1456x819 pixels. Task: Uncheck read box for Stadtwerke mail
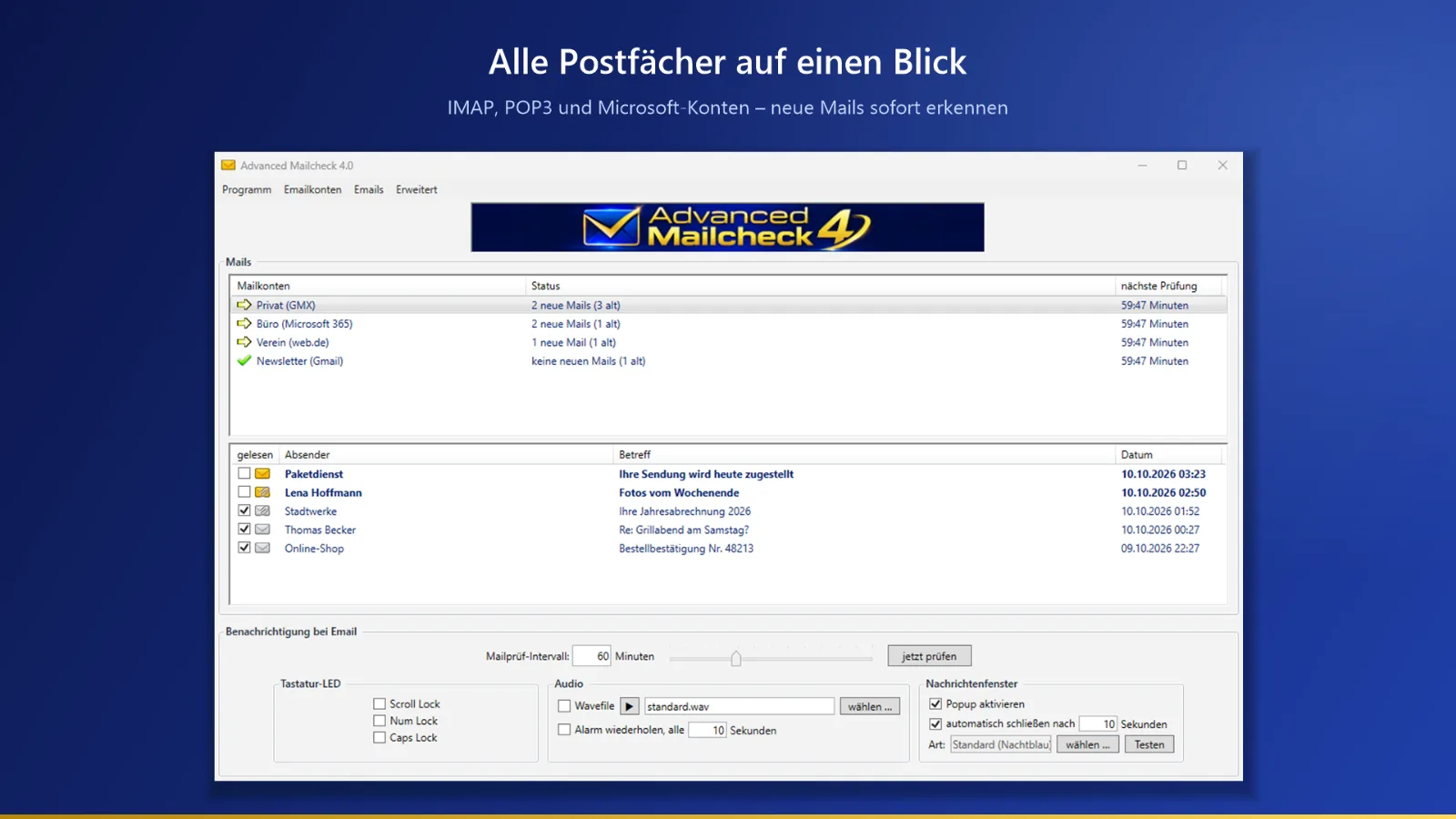(x=244, y=511)
